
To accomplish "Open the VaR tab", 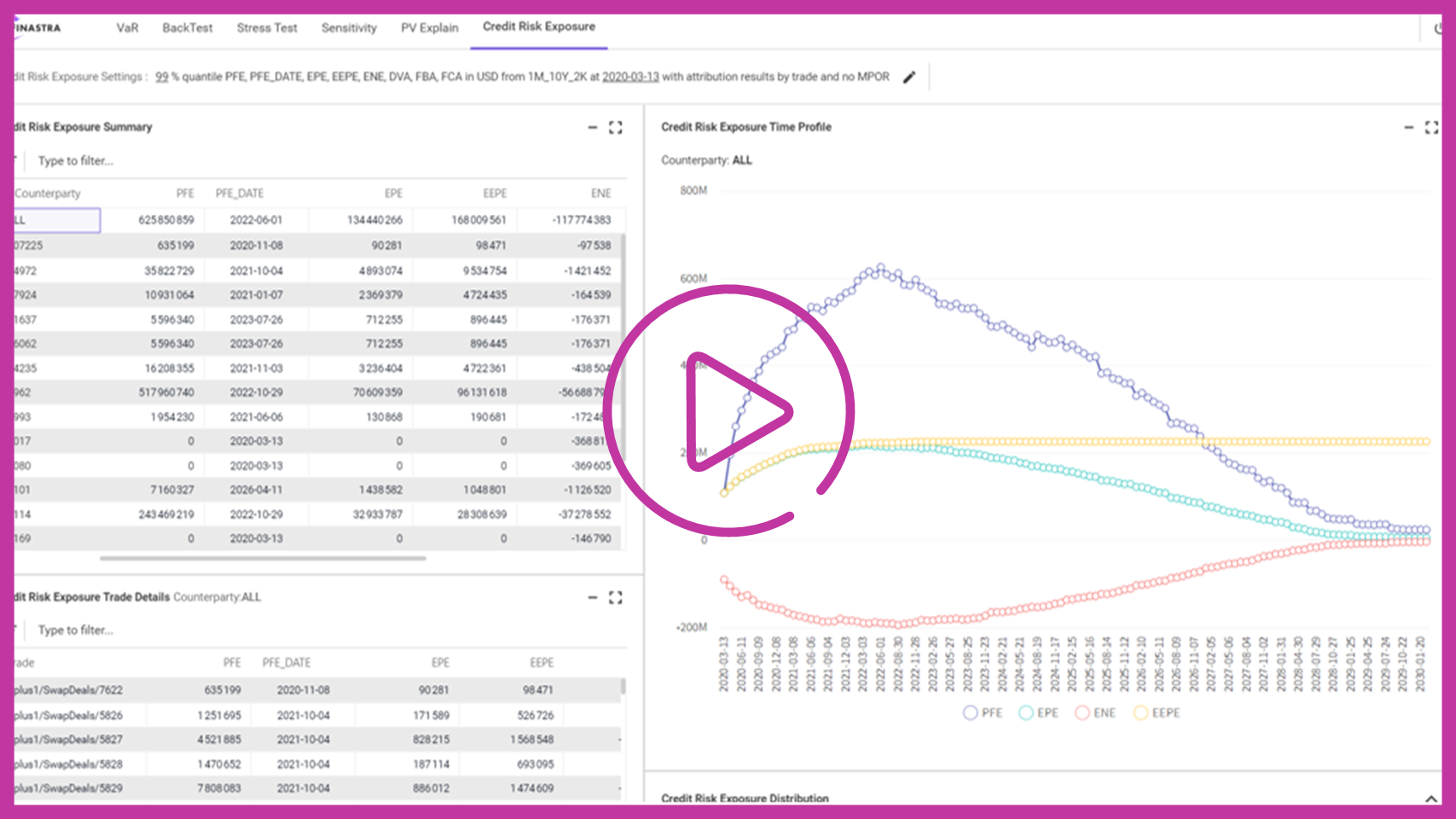I will (x=127, y=27).
